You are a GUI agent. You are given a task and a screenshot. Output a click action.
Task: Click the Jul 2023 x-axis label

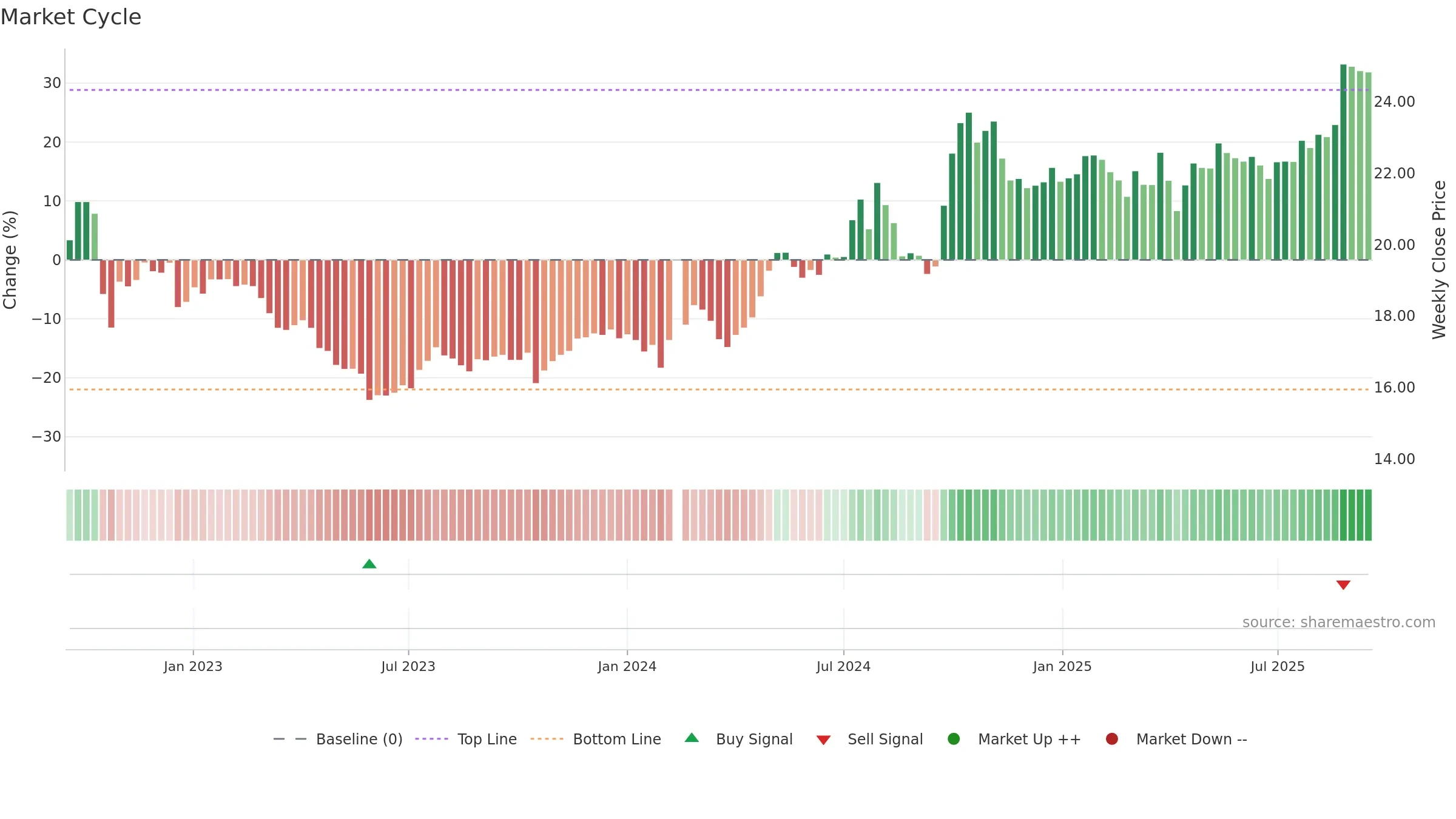[408, 666]
